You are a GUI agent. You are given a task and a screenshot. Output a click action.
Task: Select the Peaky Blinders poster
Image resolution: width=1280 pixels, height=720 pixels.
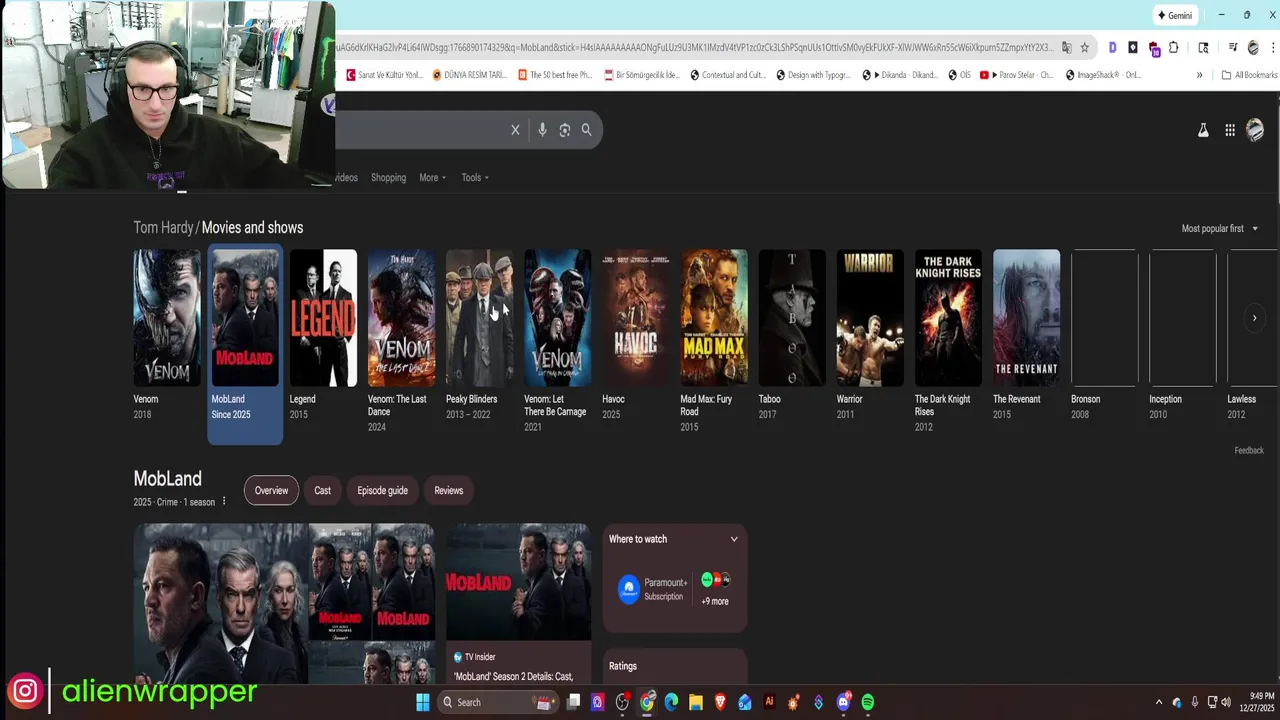point(479,318)
